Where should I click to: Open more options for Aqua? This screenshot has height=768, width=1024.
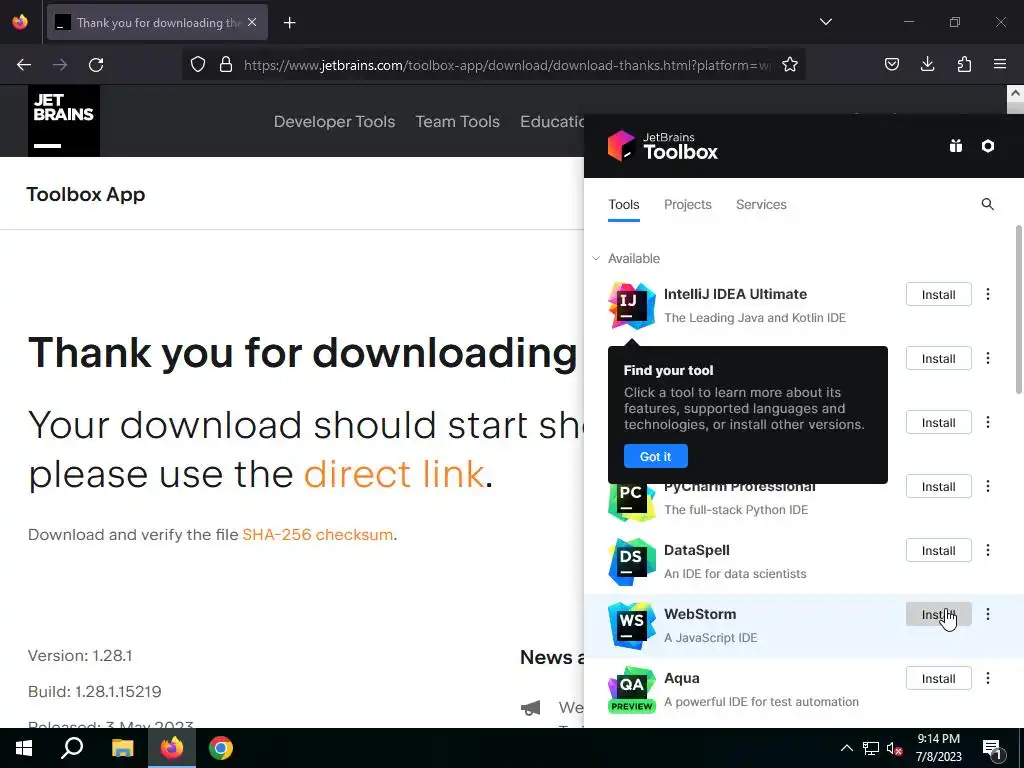click(x=987, y=679)
